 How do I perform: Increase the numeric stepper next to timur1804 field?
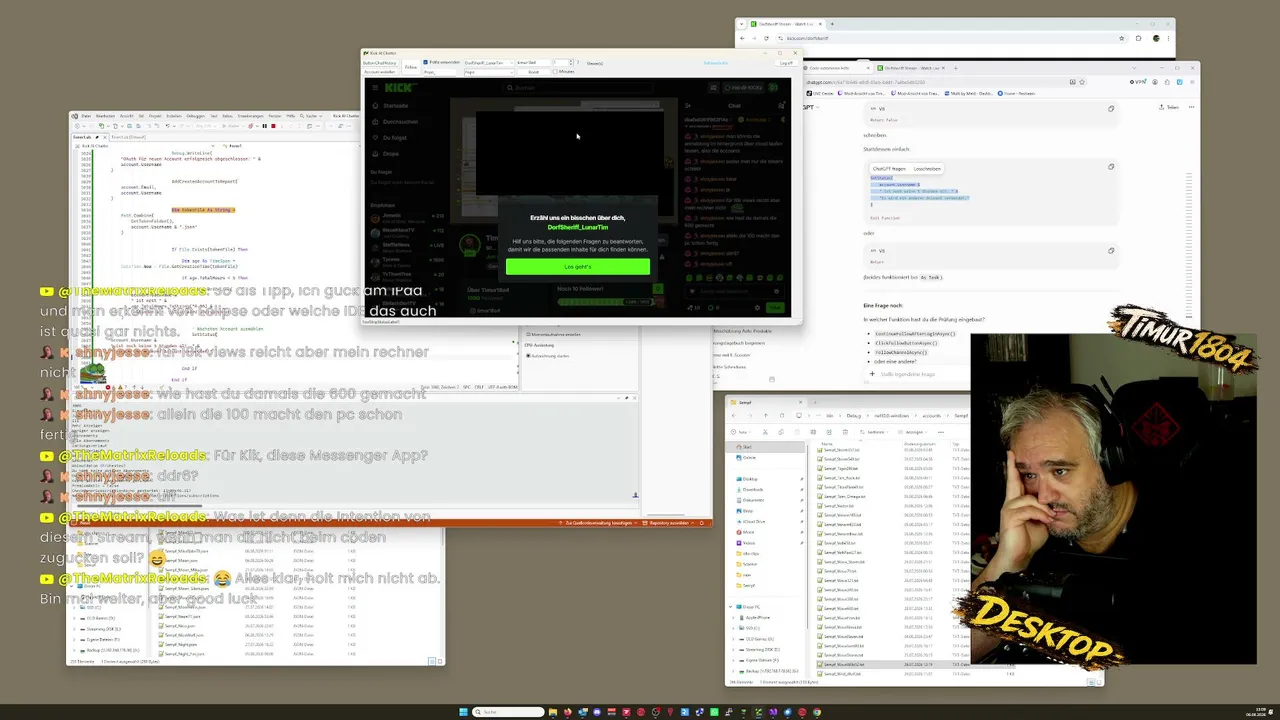click(570, 62)
